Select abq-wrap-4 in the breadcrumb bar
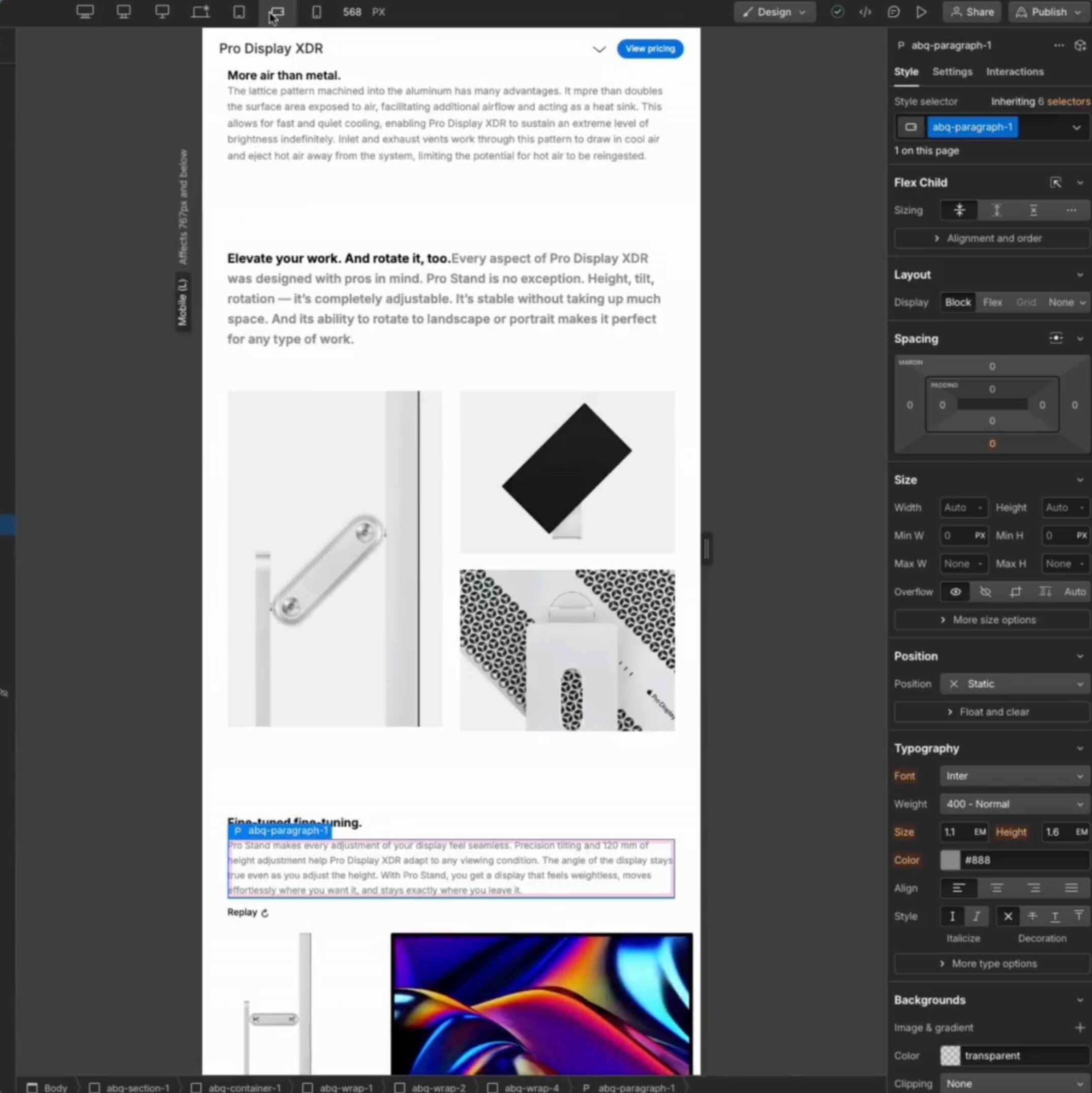This screenshot has width=1092, height=1093. tap(523, 1087)
